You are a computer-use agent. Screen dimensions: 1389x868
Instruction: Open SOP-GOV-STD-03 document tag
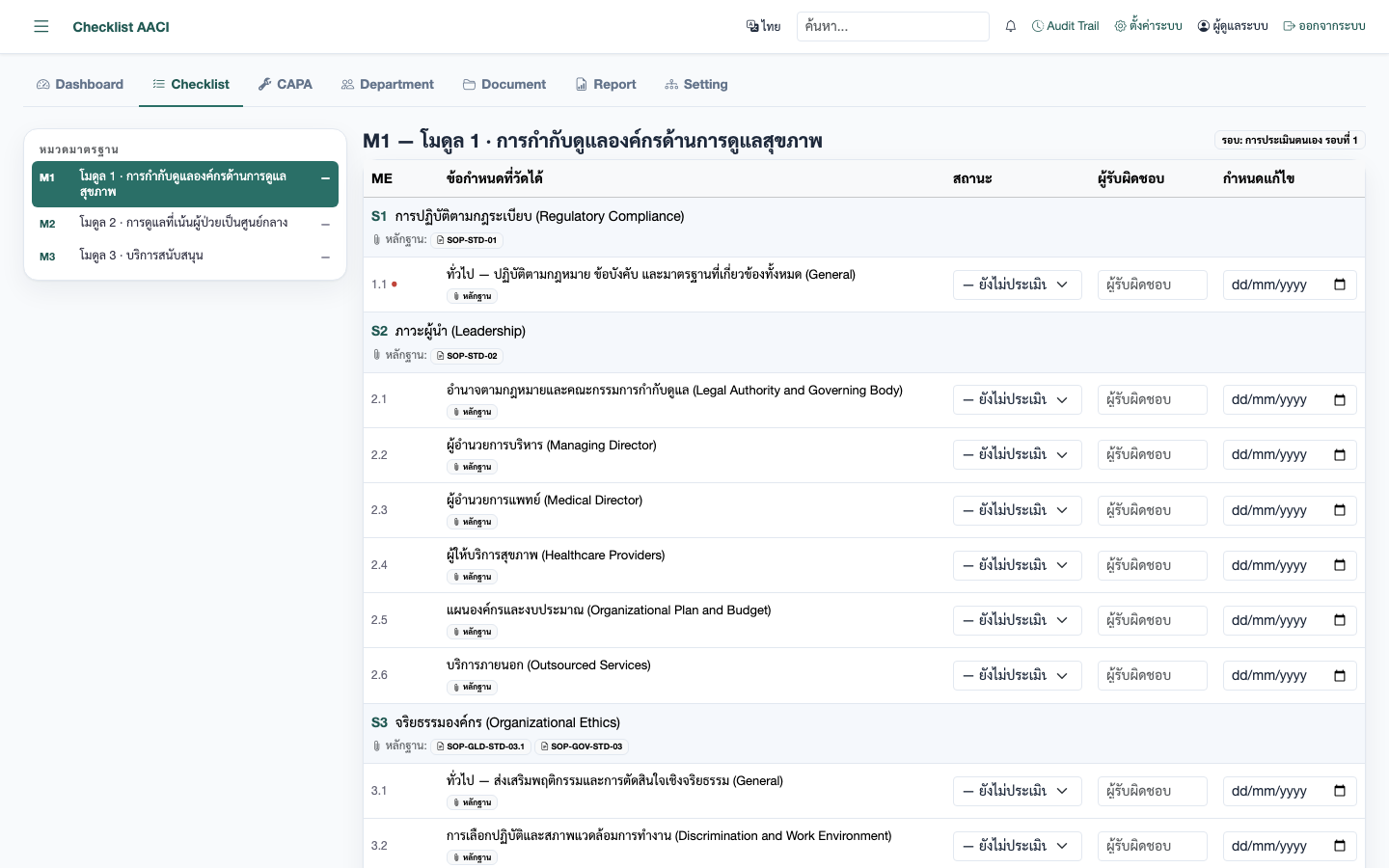click(x=582, y=746)
